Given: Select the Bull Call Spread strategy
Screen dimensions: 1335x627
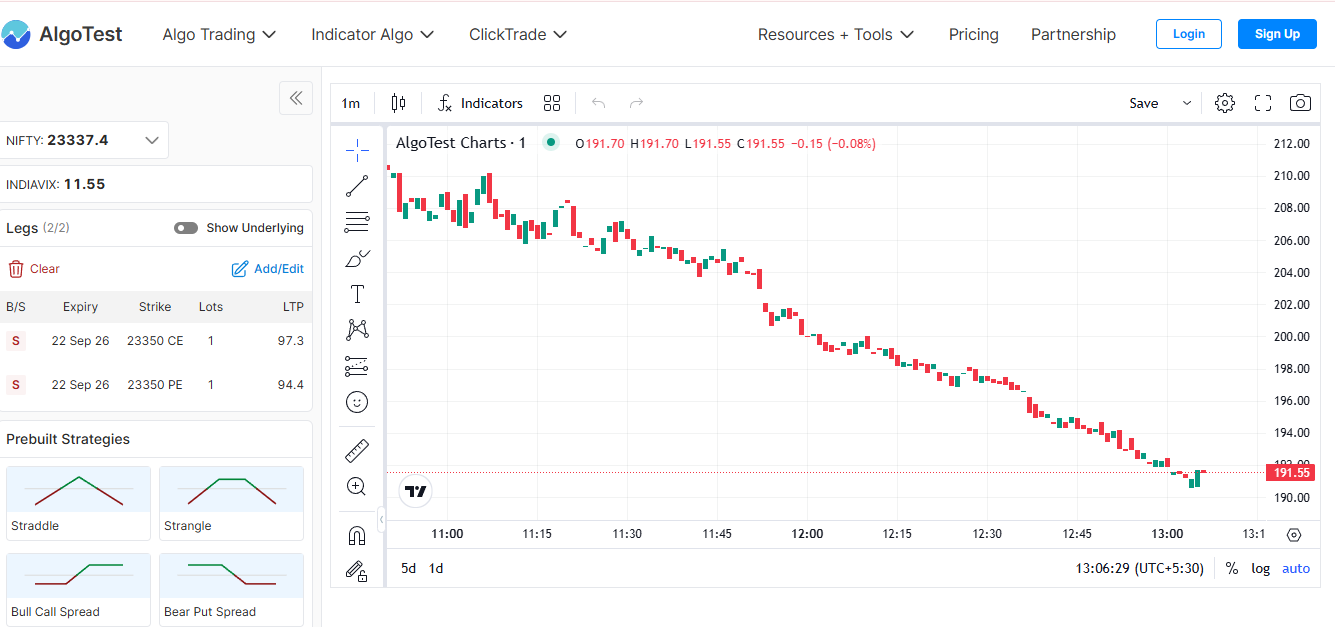Looking at the screenshot, I should pyautogui.click(x=78, y=590).
